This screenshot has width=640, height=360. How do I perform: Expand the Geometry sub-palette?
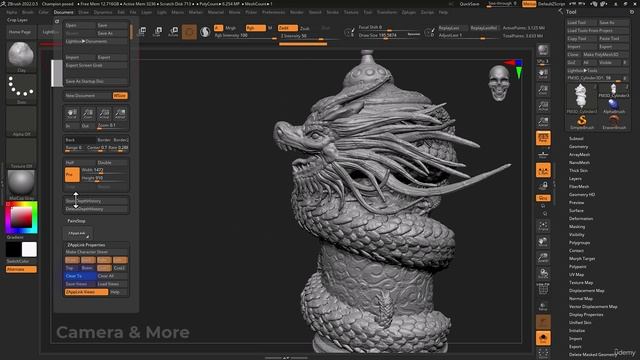578,147
